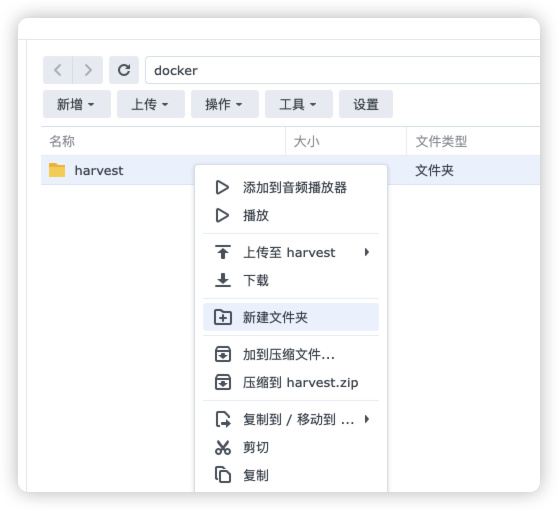Click the back navigation arrow
558x510 pixels.
tap(58, 70)
